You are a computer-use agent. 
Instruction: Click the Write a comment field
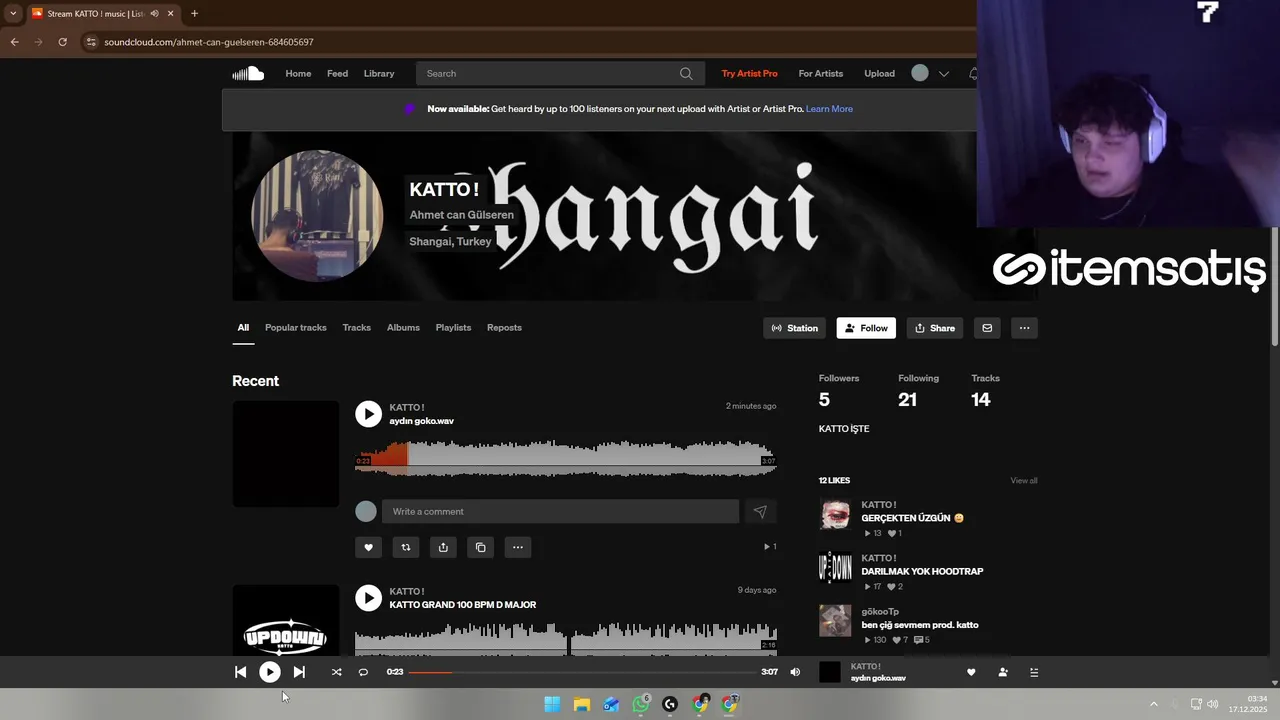tap(560, 511)
